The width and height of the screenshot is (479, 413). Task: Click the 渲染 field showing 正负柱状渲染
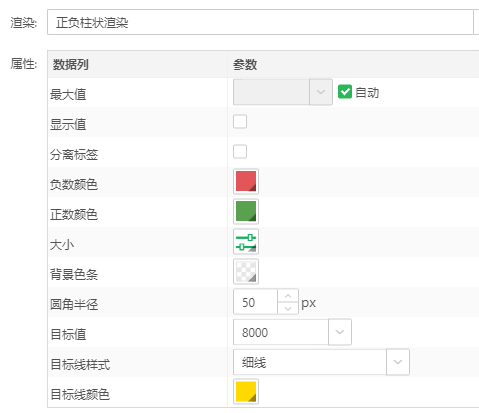[x=260, y=22]
